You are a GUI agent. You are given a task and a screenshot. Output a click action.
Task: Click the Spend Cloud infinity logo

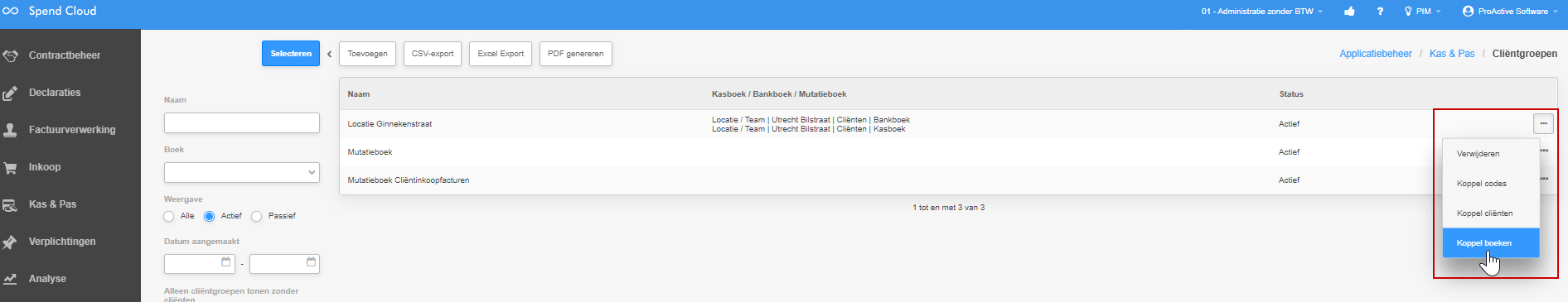coord(11,11)
